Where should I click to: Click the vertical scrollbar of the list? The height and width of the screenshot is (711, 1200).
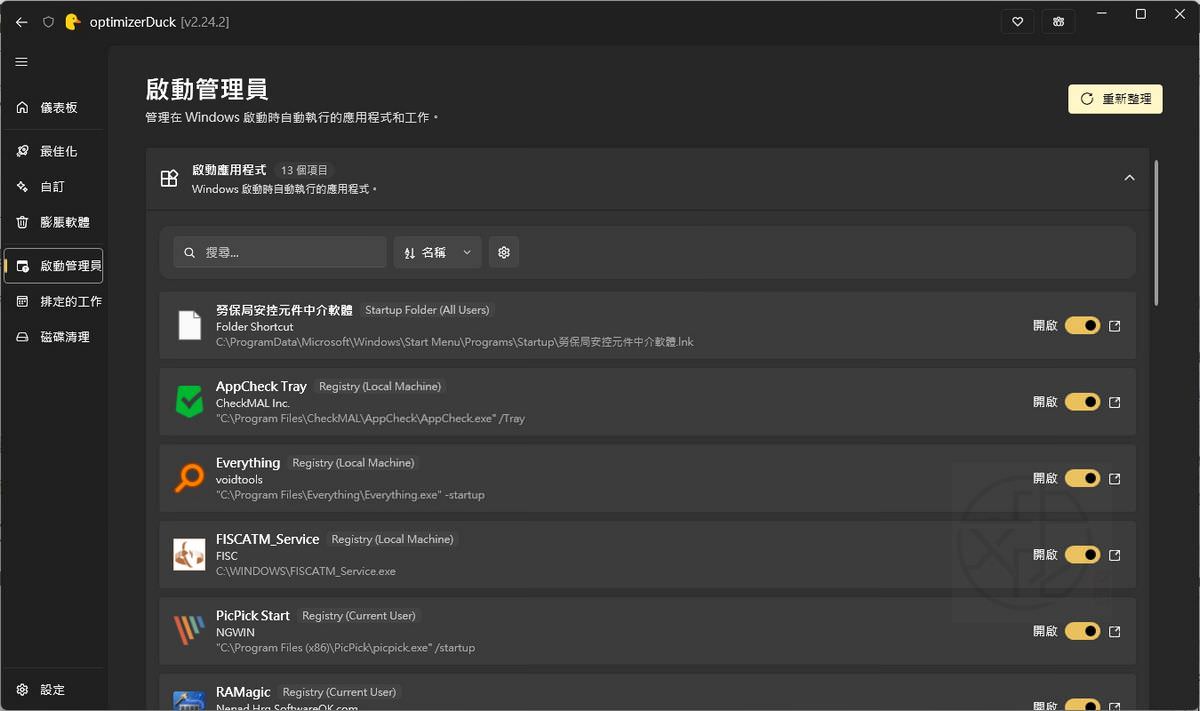click(x=1157, y=232)
